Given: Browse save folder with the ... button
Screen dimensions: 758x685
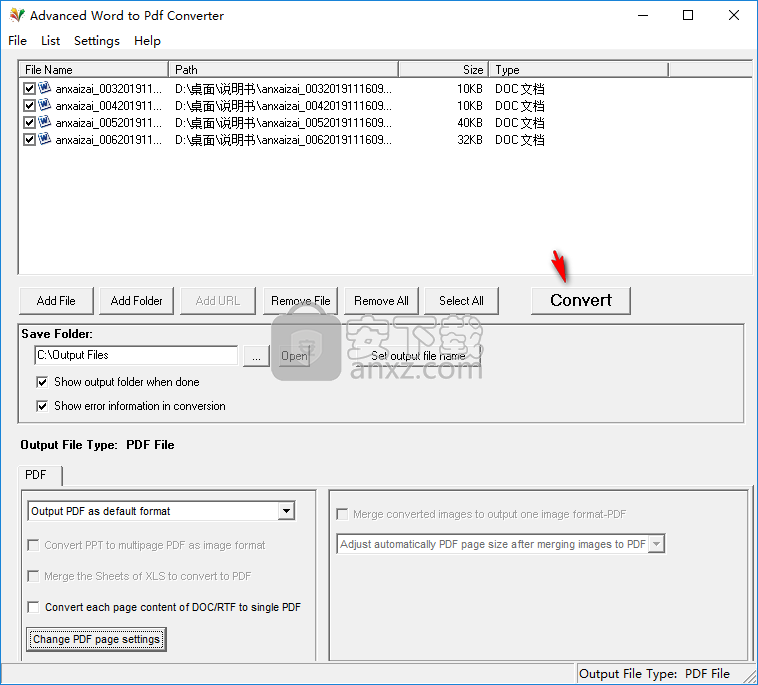Looking at the screenshot, I should click(256, 356).
